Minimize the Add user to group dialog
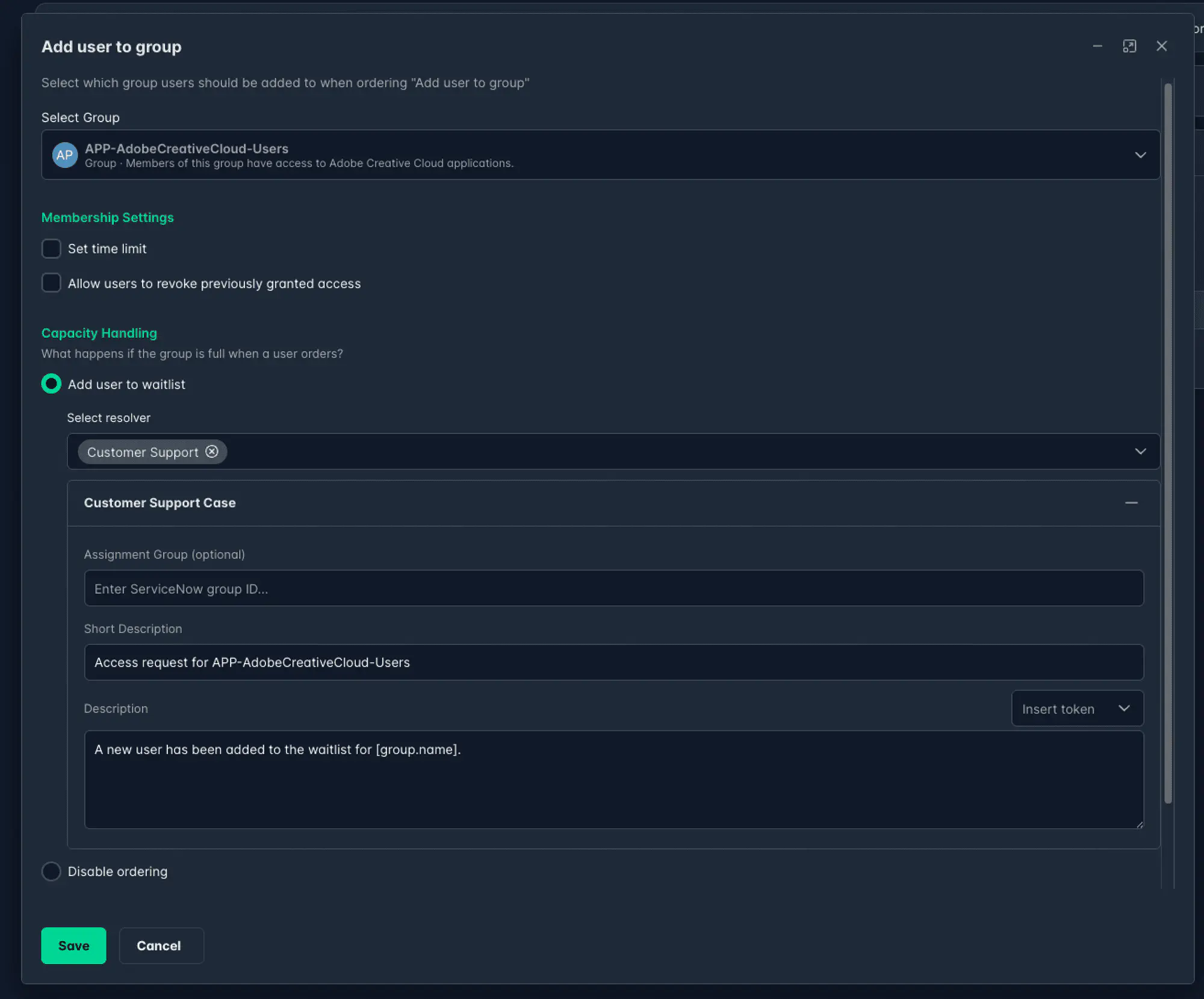This screenshot has height=999, width=1204. click(x=1097, y=46)
